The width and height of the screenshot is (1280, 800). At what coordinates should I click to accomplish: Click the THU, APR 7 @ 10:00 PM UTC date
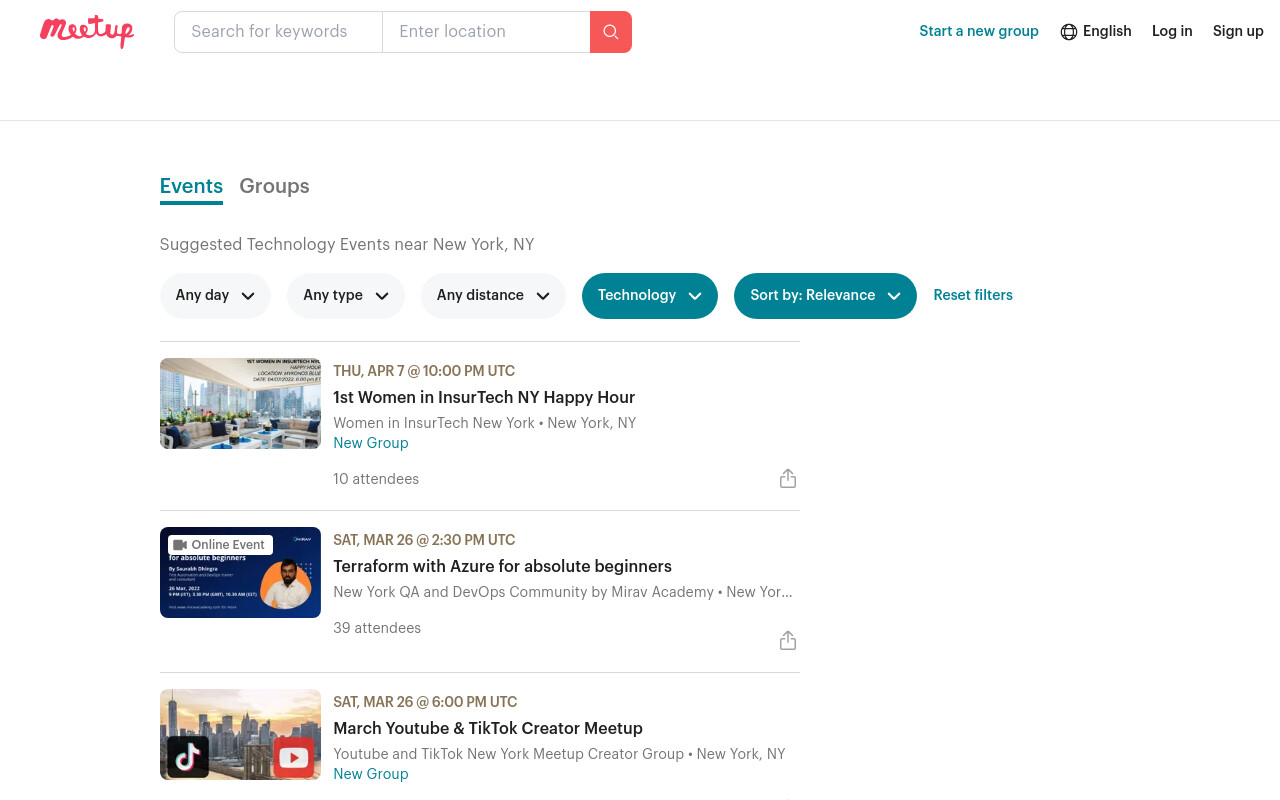point(424,371)
